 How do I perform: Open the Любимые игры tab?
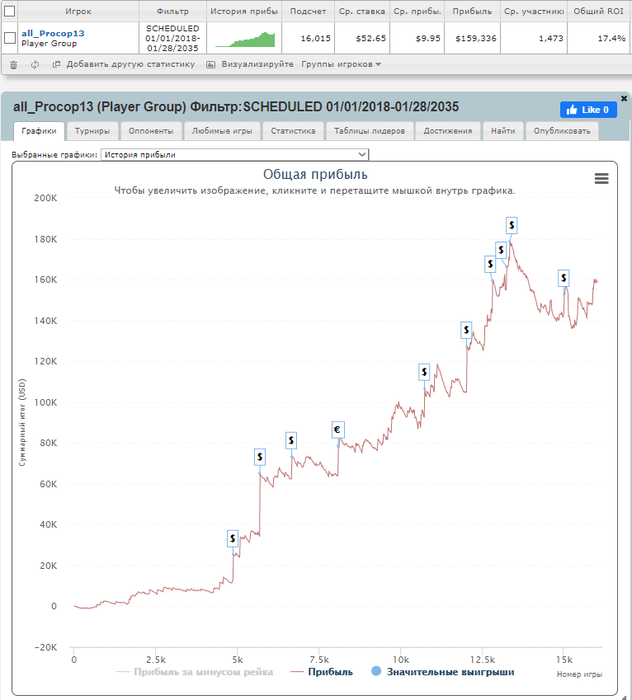(x=222, y=131)
